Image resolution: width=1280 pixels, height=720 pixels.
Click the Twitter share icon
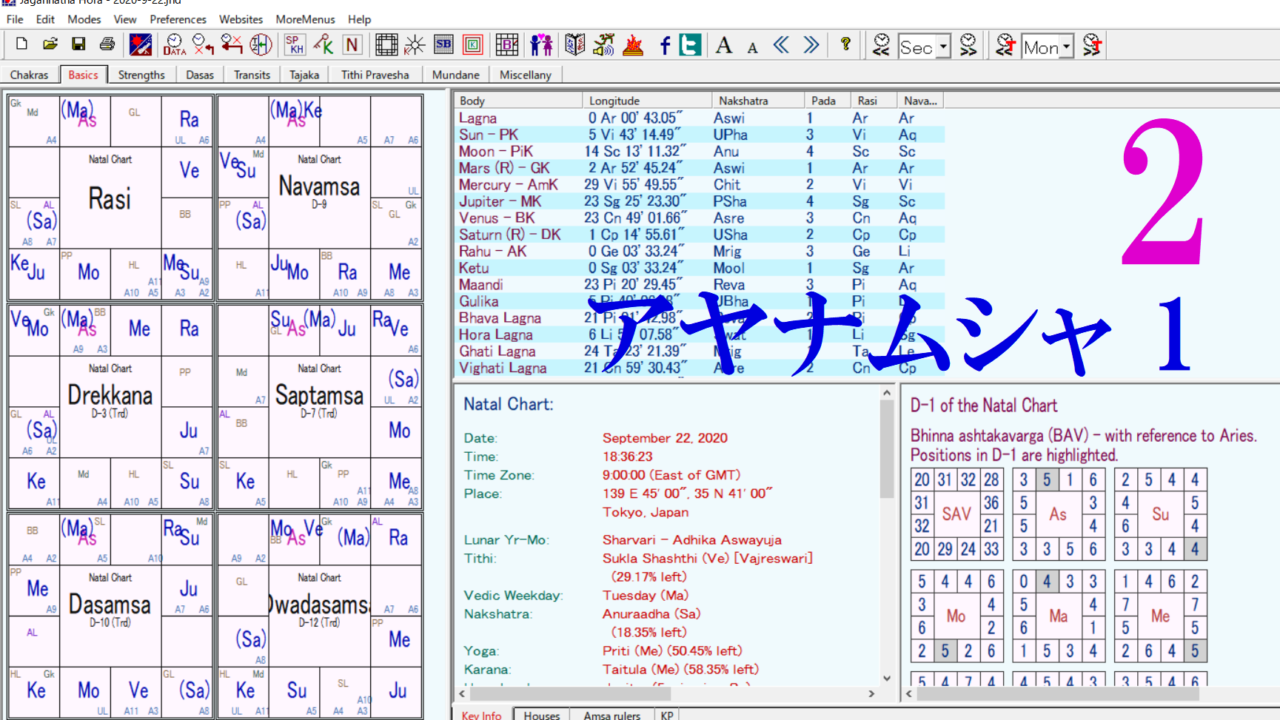click(x=690, y=45)
